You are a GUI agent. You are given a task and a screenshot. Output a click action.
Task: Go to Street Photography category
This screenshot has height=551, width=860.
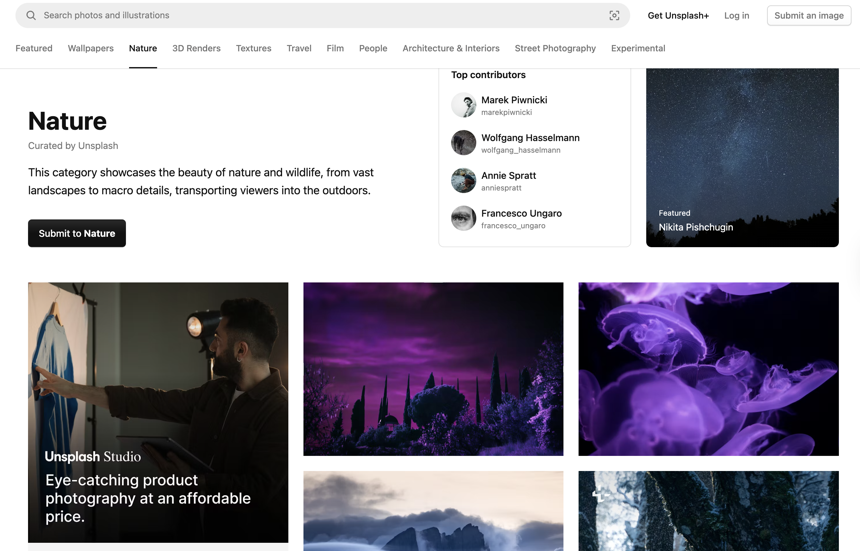[555, 48]
